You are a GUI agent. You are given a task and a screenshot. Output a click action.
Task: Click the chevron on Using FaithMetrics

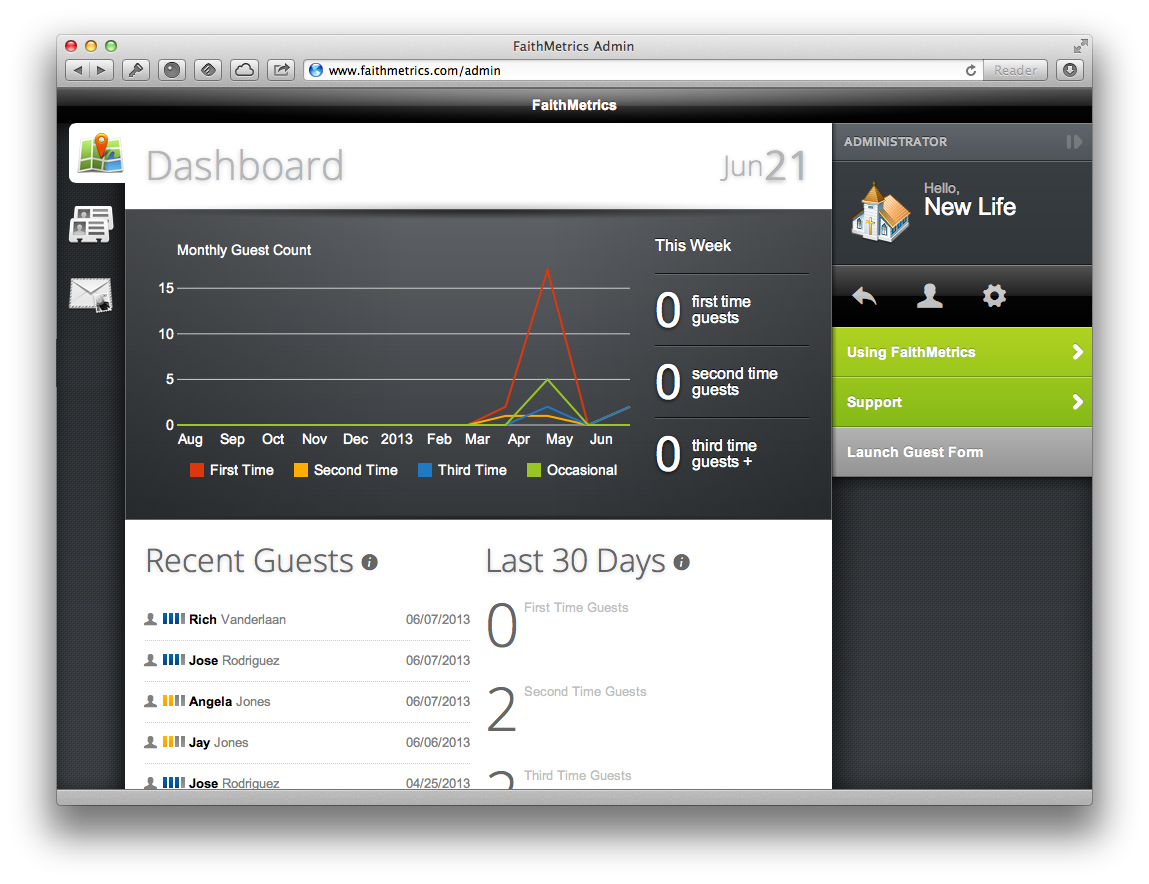1078,352
